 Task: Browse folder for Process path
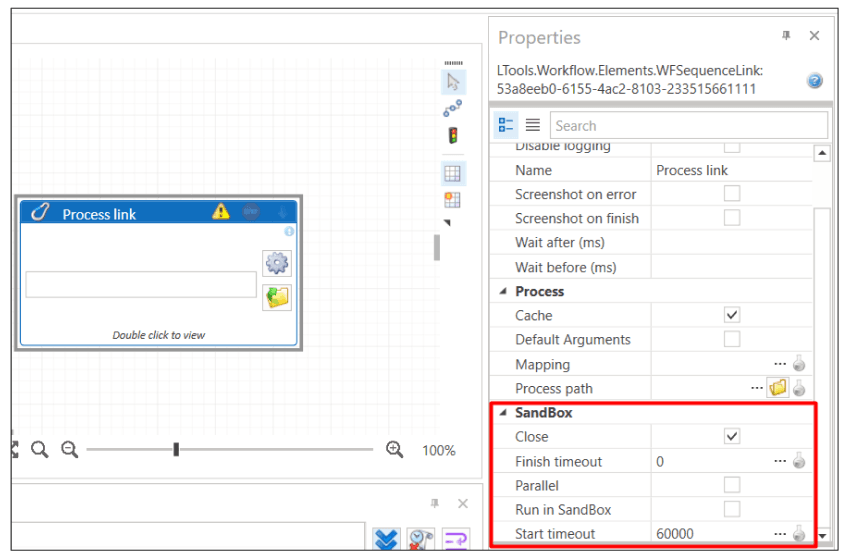tap(777, 389)
